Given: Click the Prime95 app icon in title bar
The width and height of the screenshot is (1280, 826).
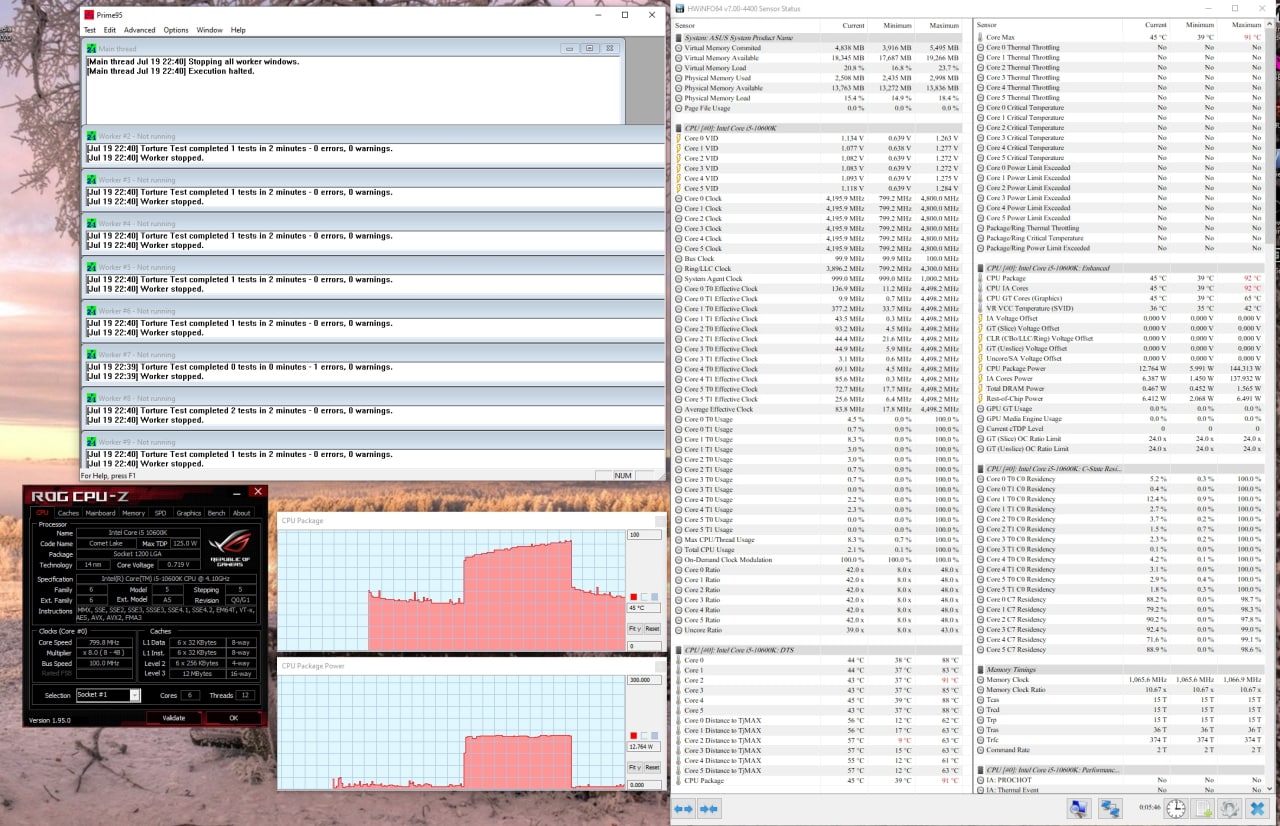Looking at the screenshot, I should [90, 15].
